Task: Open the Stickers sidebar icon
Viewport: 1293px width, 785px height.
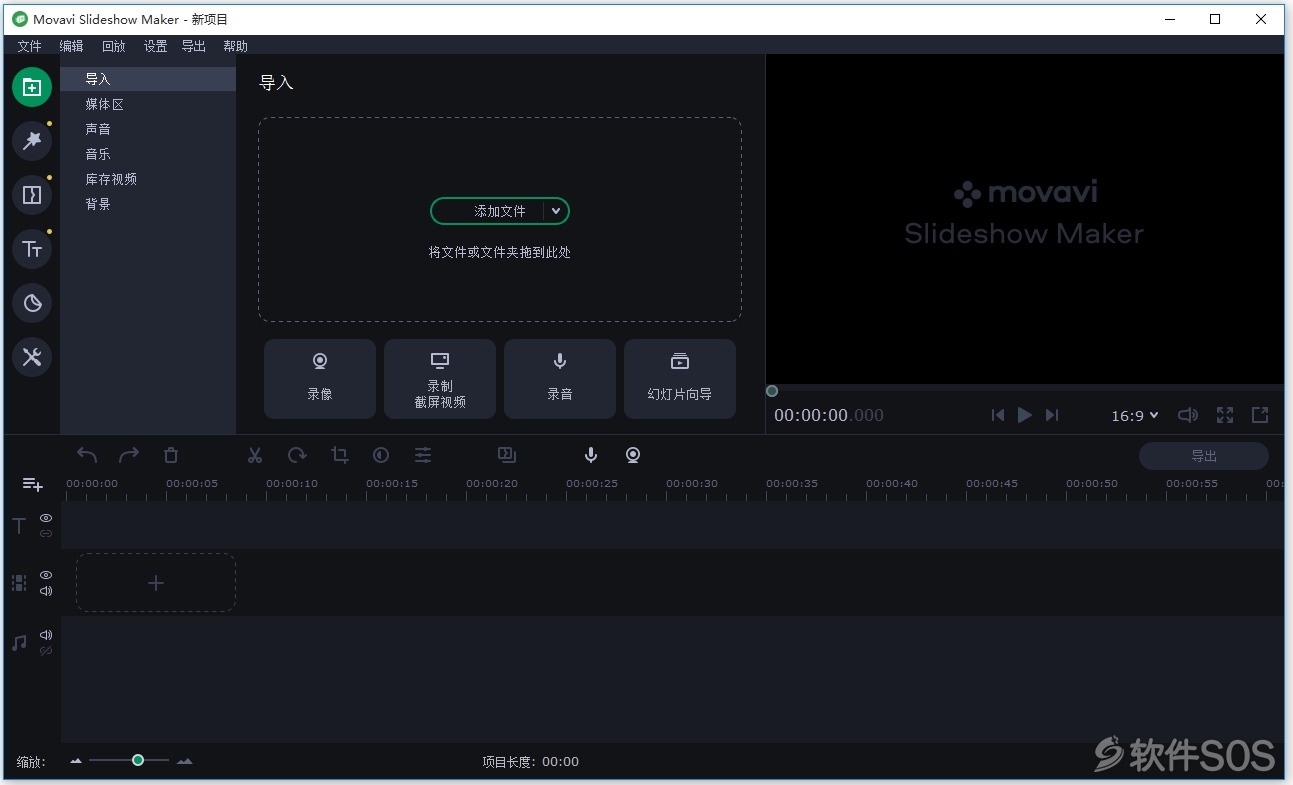Action: point(32,303)
